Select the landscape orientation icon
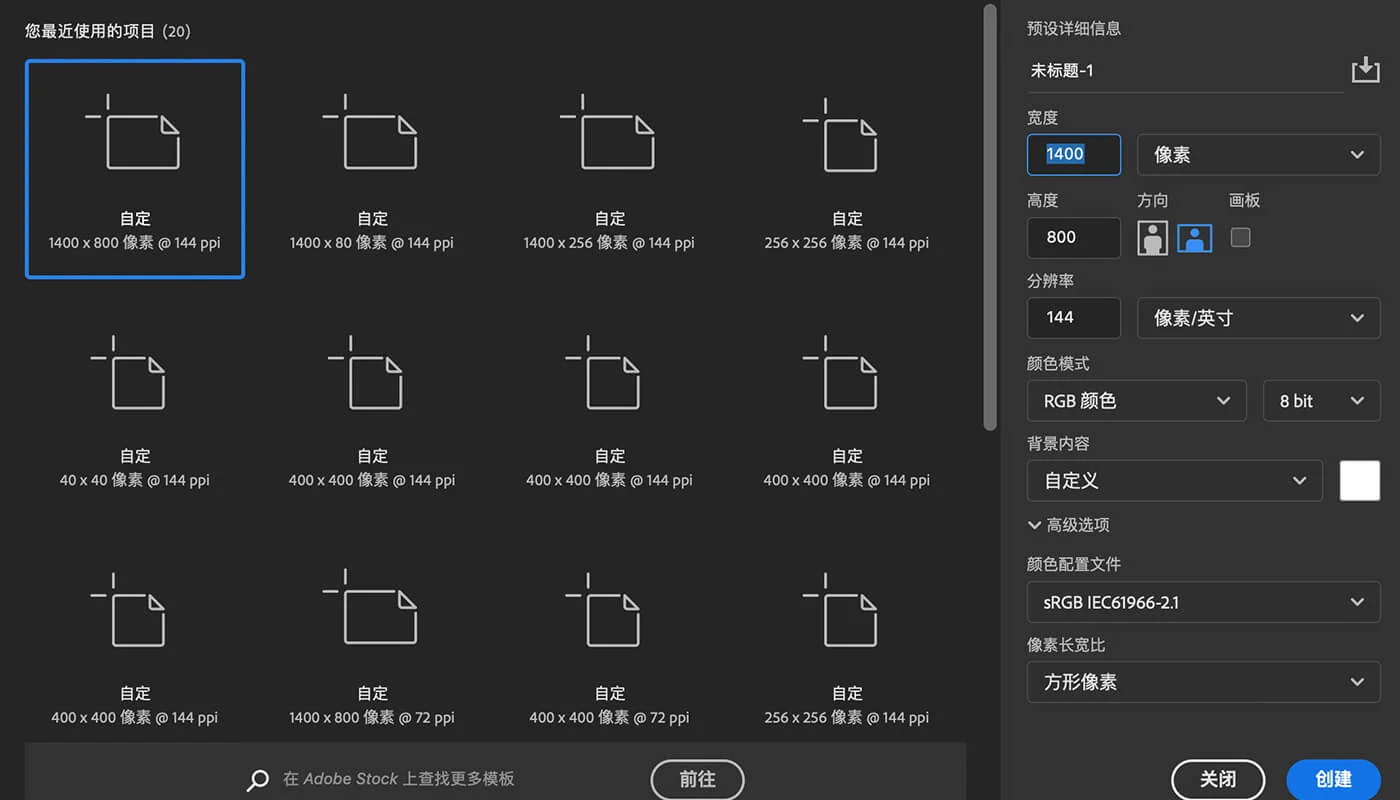The width and height of the screenshot is (1400, 800). [1194, 237]
